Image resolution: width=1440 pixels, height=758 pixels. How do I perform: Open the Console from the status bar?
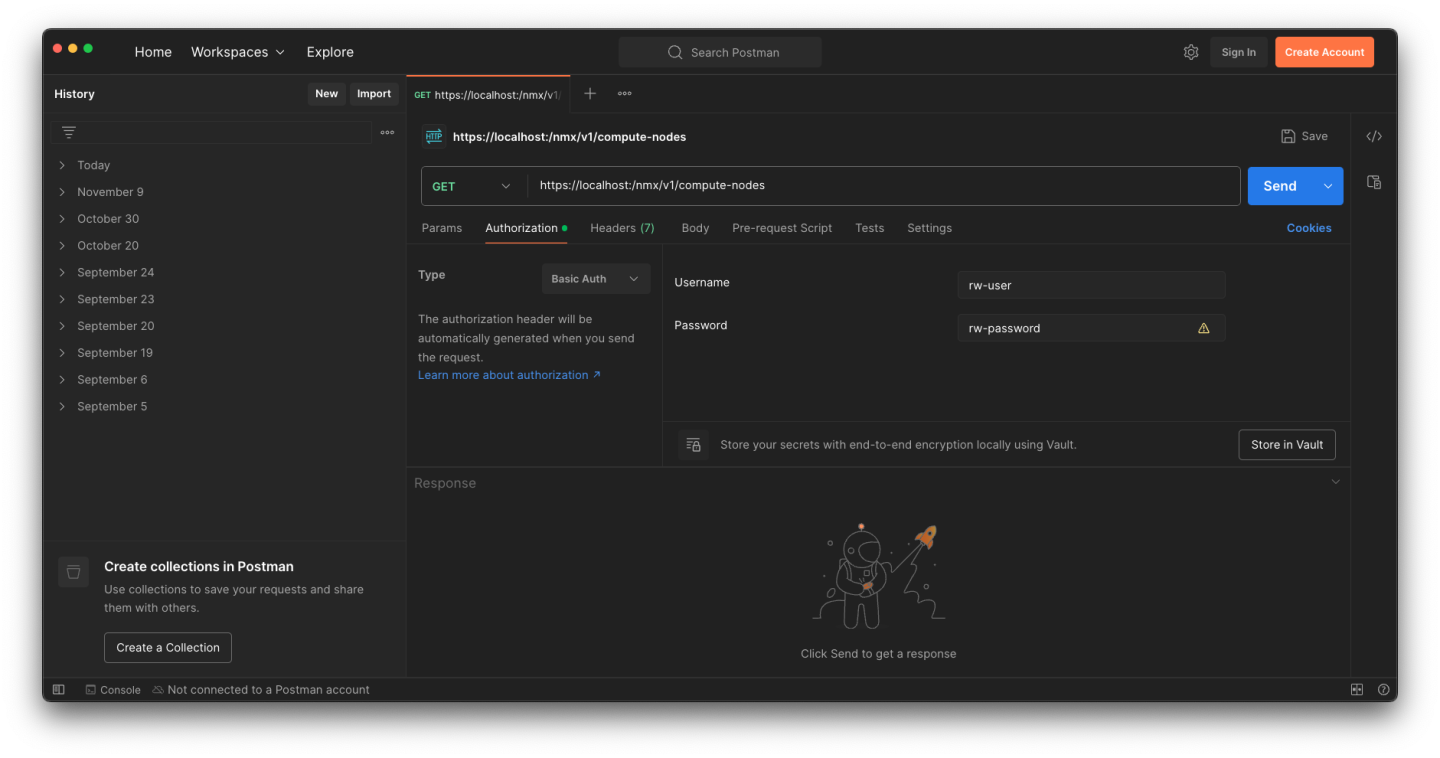112,689
